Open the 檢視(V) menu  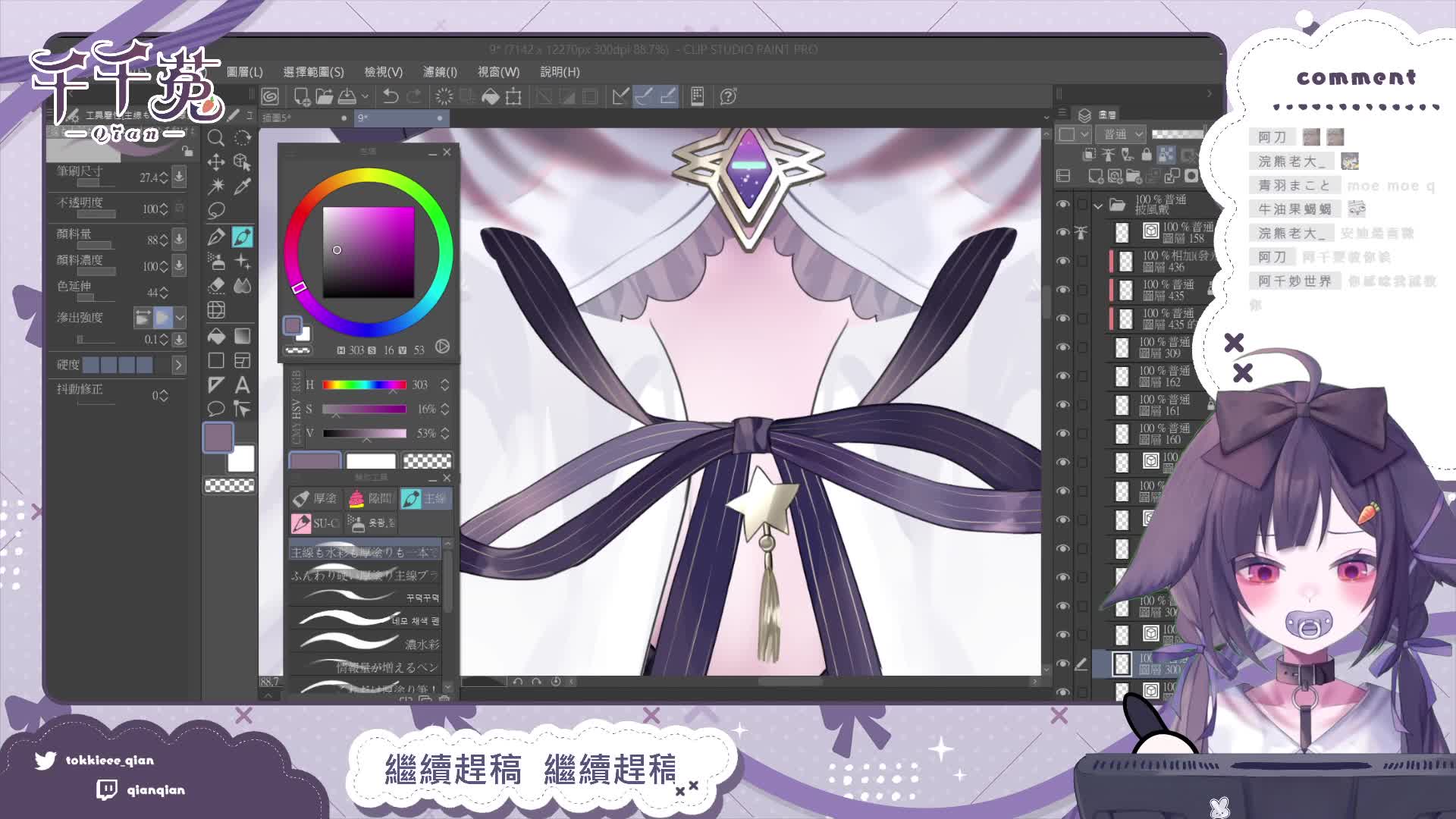(x=383, y=71)
